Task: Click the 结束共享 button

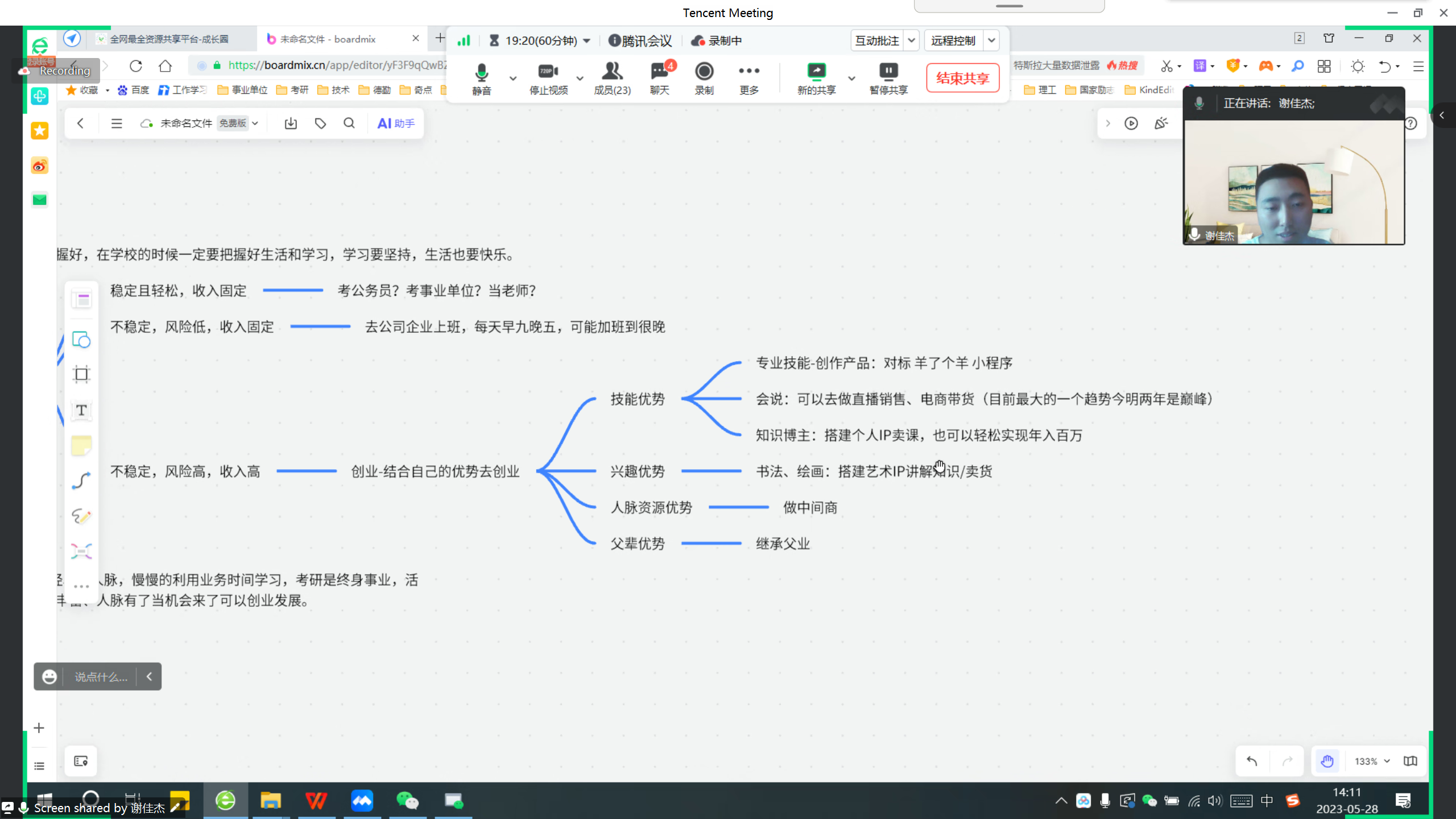Action: click(962, 78)
